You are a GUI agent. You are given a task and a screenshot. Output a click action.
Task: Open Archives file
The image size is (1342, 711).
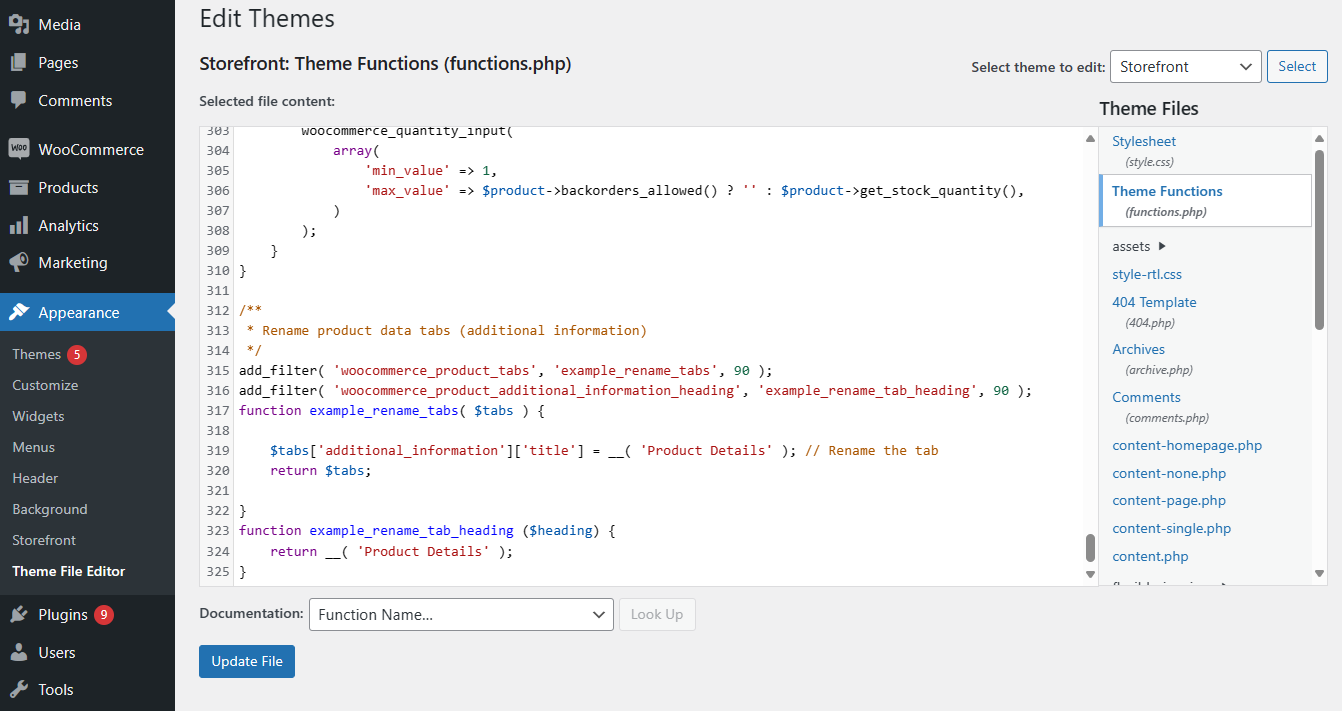coord(1138,349)
